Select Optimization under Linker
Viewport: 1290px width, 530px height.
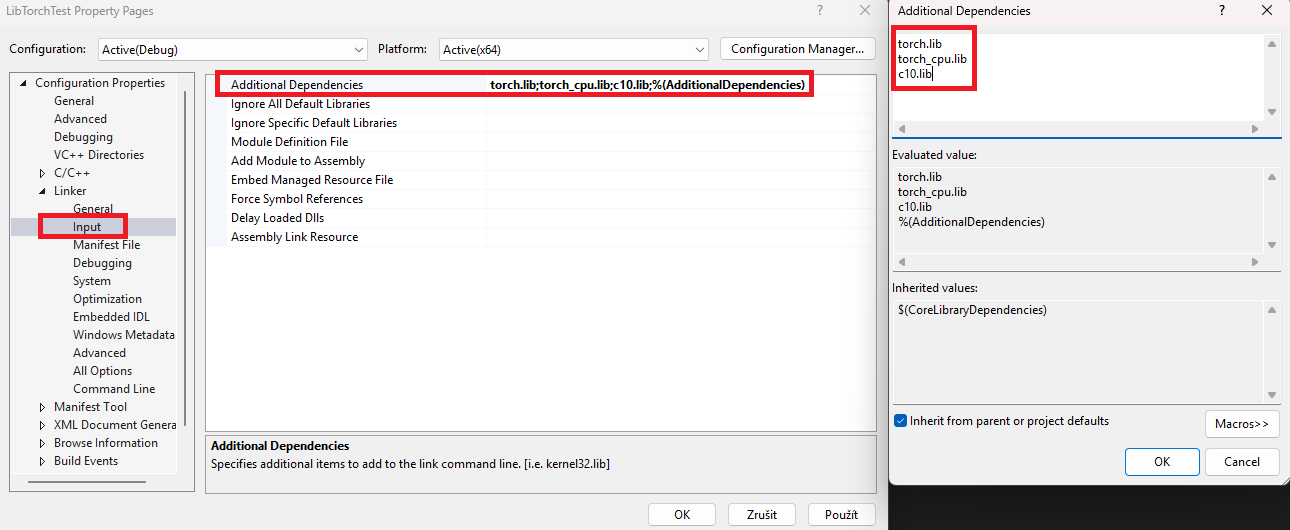pos(107,299)
